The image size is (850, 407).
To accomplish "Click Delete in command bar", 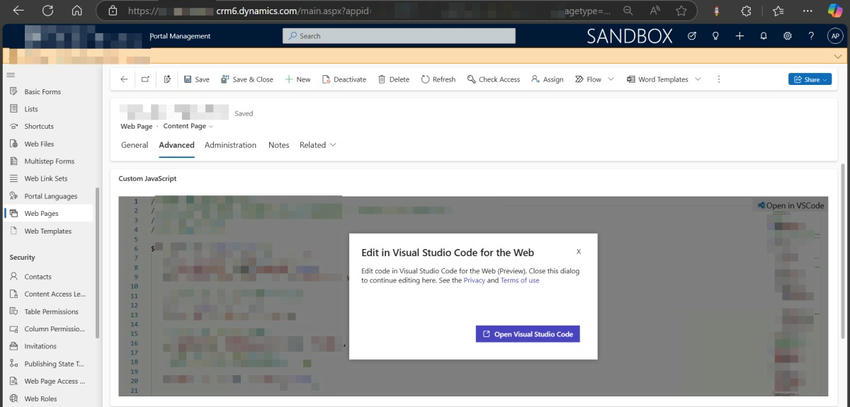I will tap(394, 79).
